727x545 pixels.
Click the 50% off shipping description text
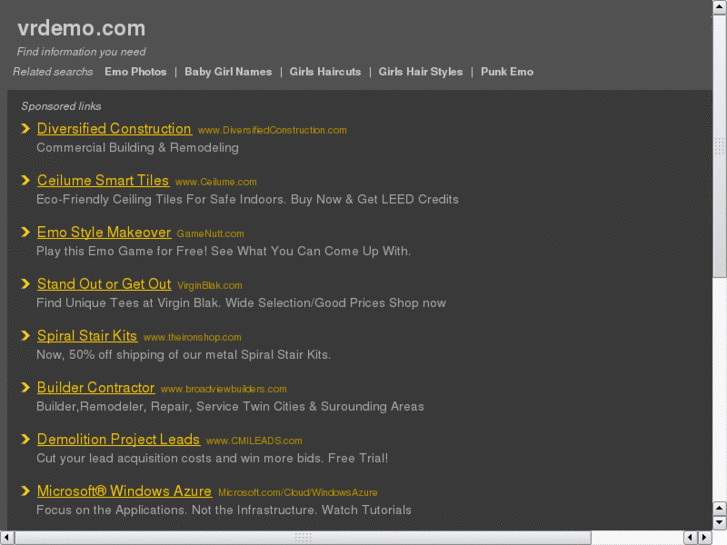click(x=184, y=355)
